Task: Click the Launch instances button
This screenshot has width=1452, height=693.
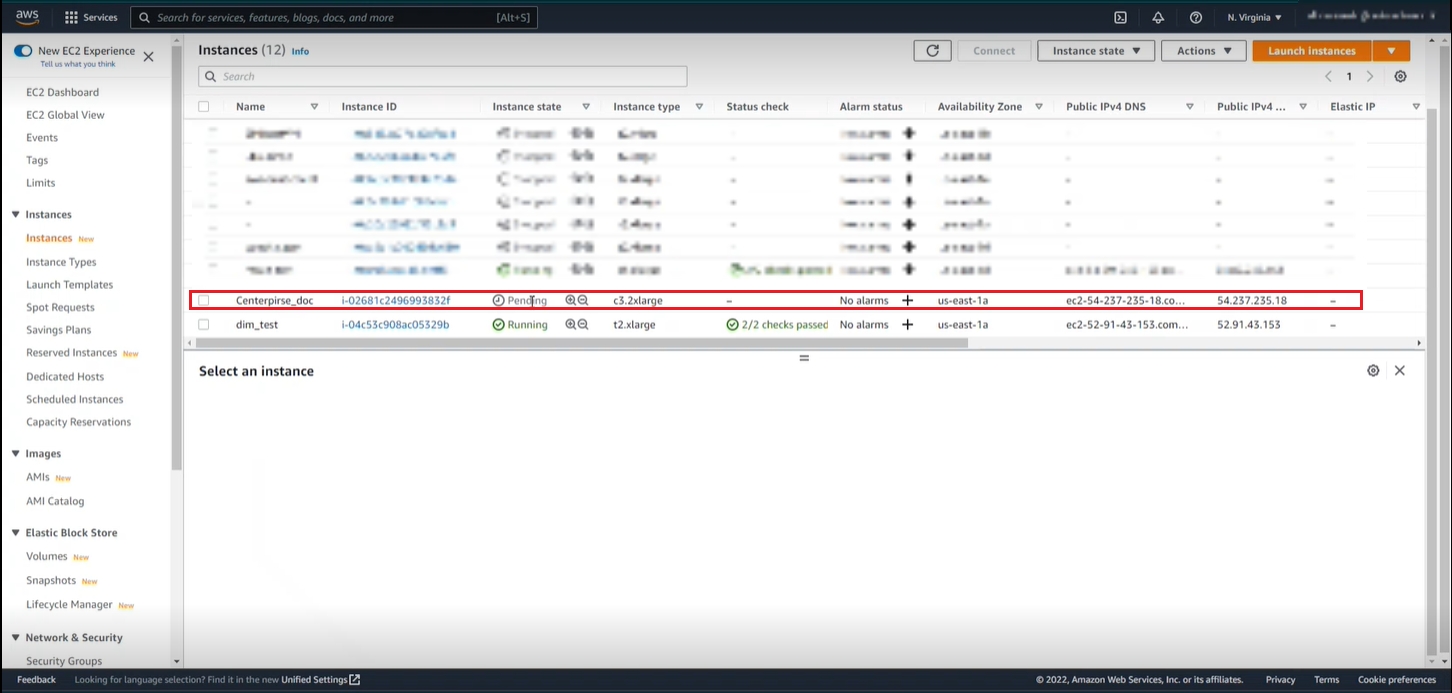Action: click(x=1311, y=51)
